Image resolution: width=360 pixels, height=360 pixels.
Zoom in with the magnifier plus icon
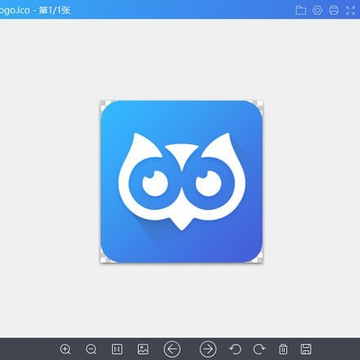pos(65,349)
